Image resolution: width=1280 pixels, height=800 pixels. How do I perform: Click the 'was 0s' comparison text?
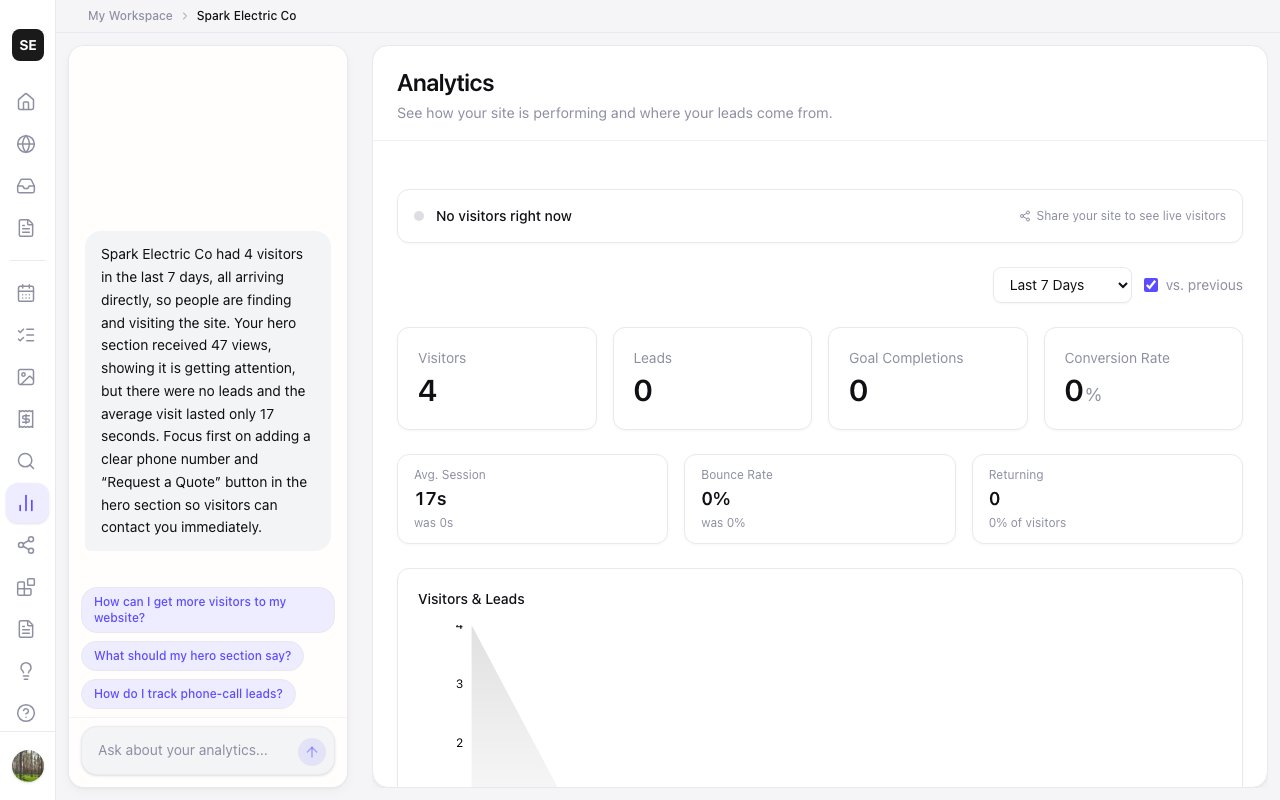click(x=433, y=523)
